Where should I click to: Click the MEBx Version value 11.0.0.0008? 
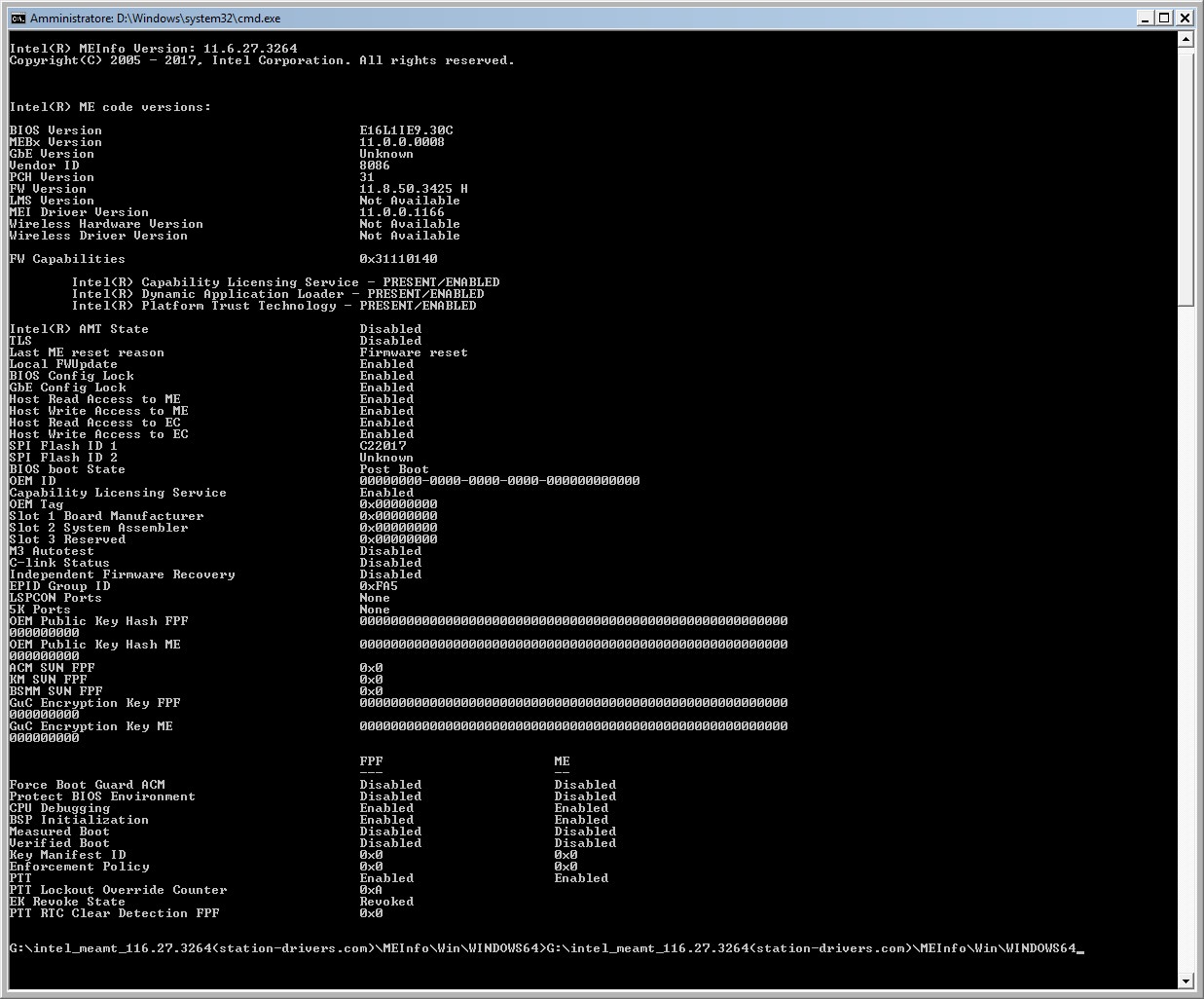click(402, 142)
